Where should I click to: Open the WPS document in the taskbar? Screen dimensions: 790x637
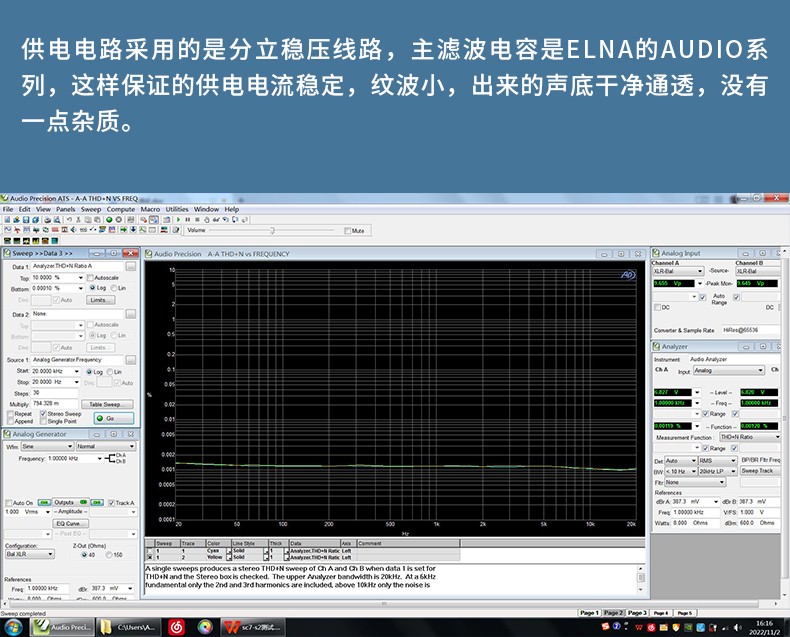(x=254, y=627)
